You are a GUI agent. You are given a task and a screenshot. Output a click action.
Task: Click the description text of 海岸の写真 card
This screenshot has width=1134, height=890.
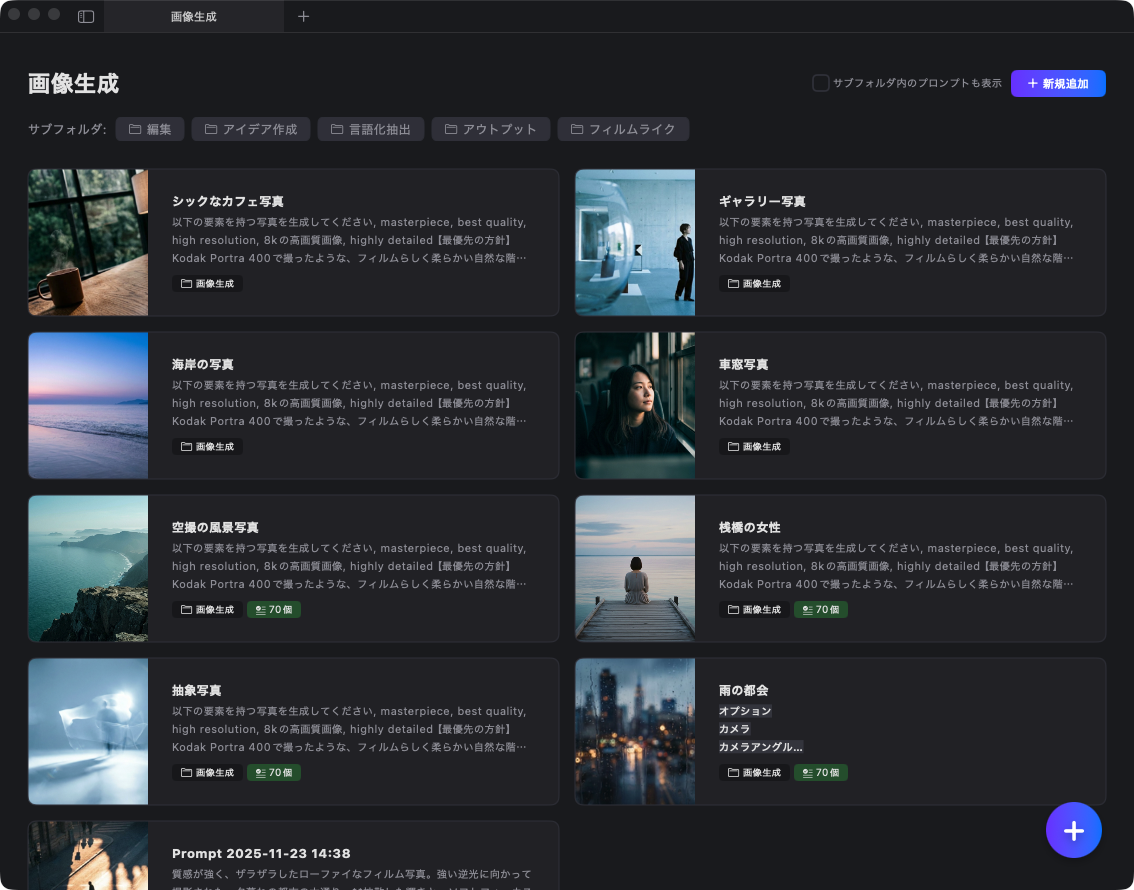pos(349,403)
